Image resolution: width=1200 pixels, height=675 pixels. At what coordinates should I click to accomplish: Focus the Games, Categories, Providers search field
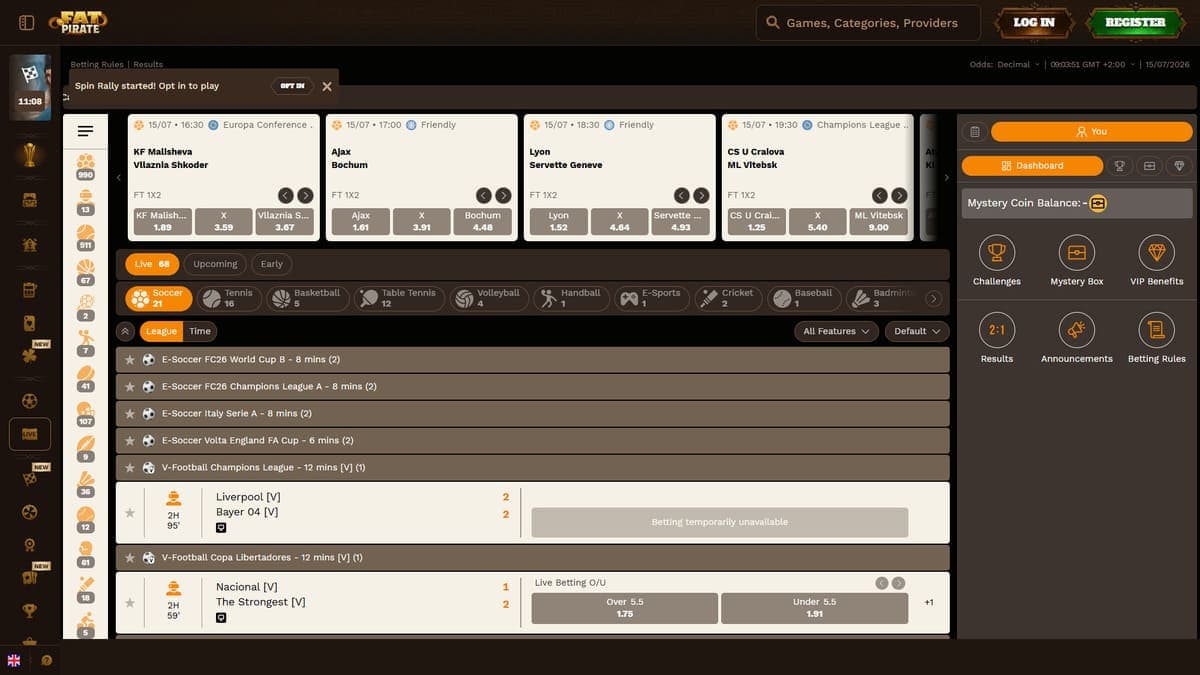(x=868, y=22)
